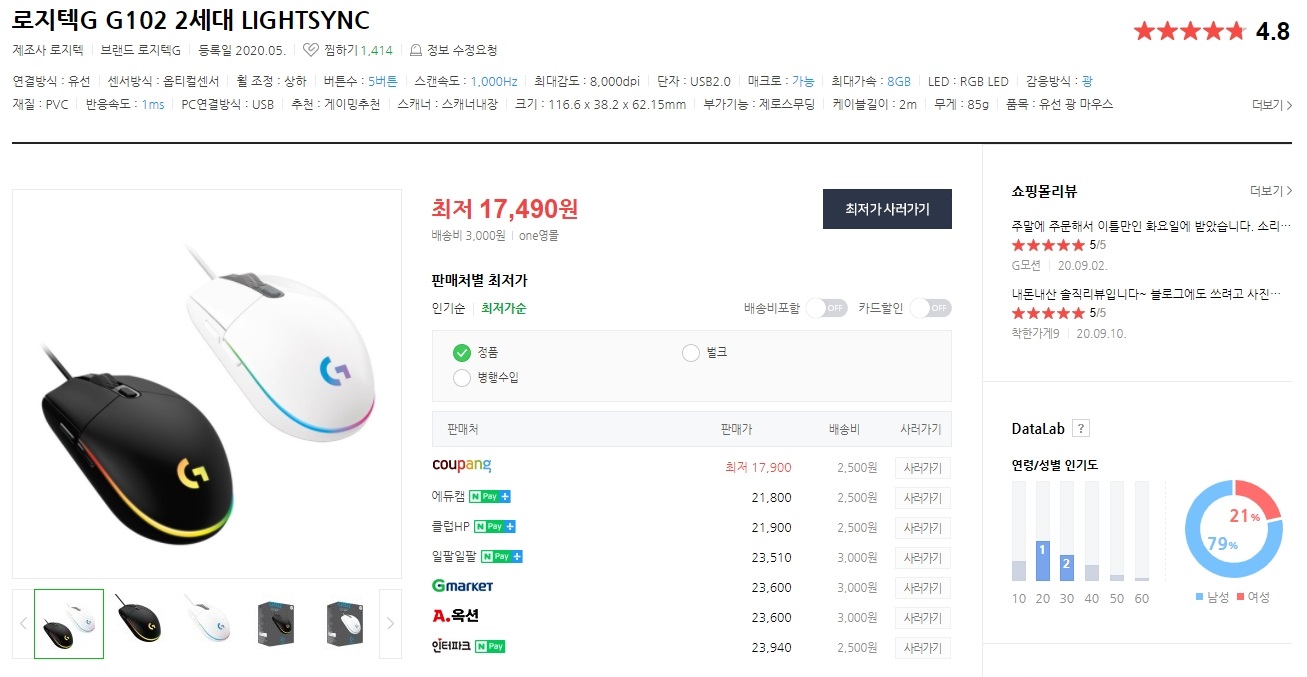The height and width of the screenshot is (677, 1307).
Task: Click the main product image
Action: pos(207,384)
